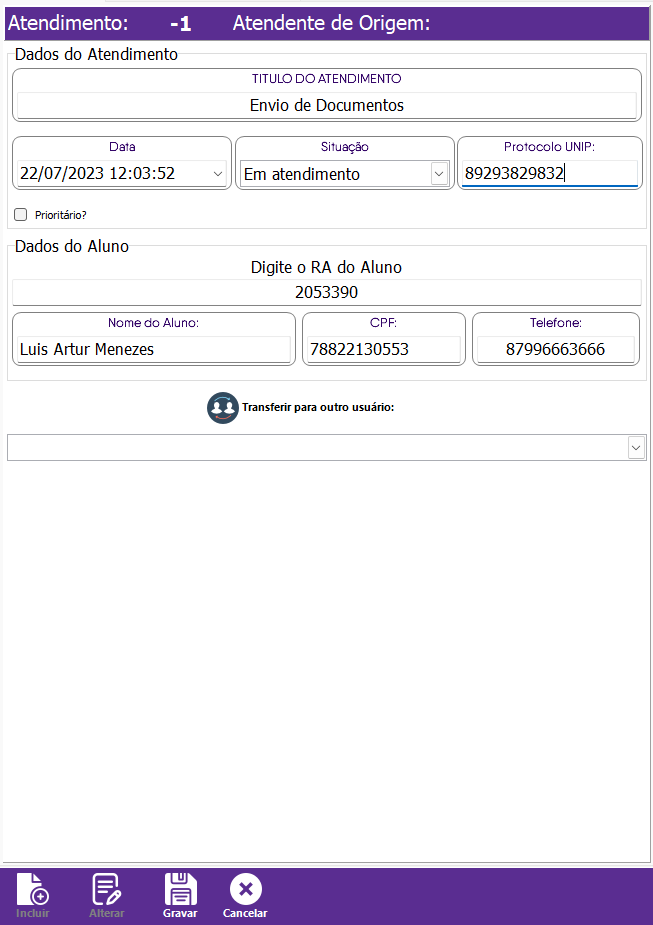Expand the Situação dropdown arrow
653x925 pixels.
coord(438,174)
